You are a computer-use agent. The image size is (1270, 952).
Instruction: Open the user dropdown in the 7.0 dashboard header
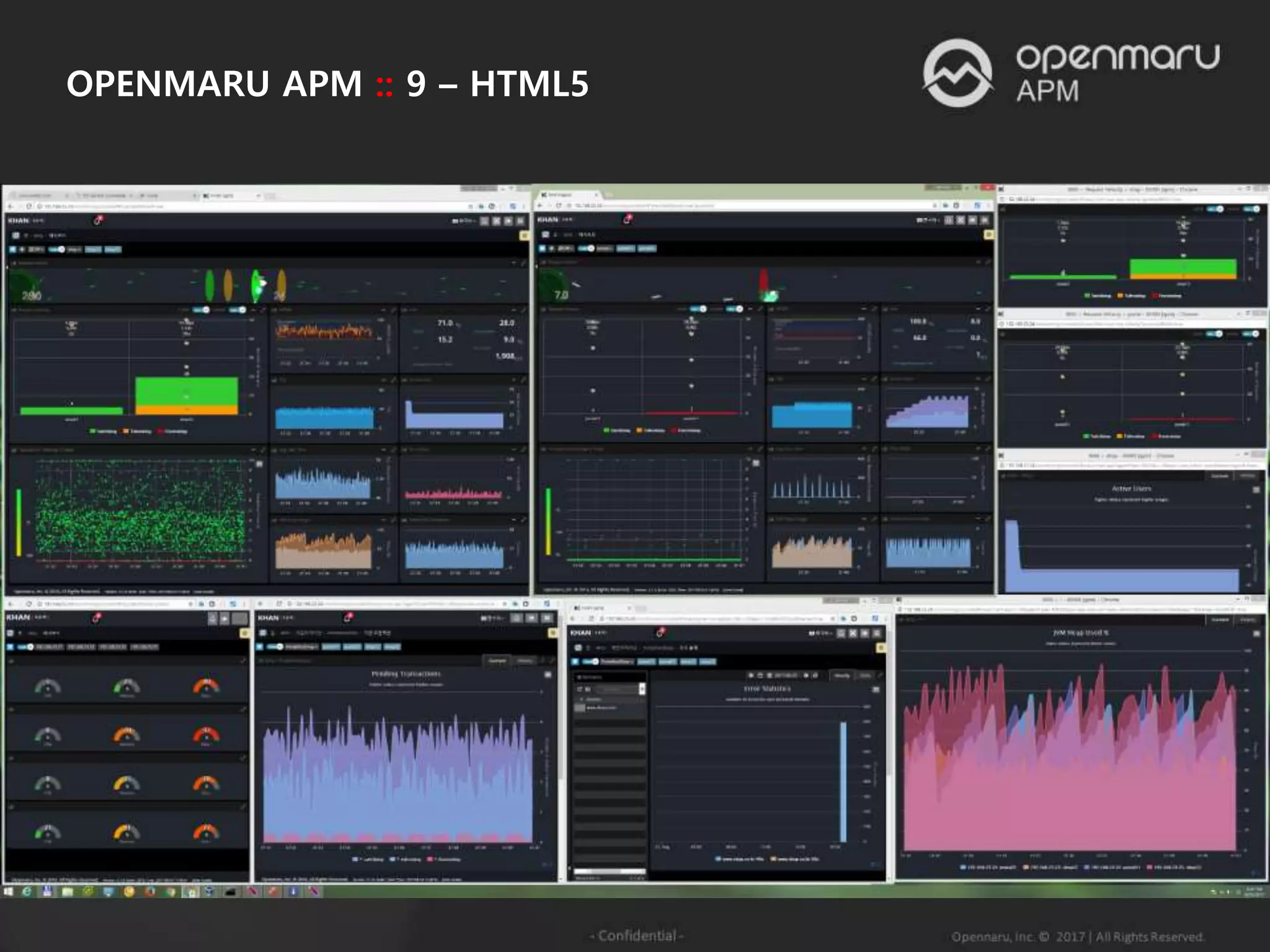(x=928, y=220)
